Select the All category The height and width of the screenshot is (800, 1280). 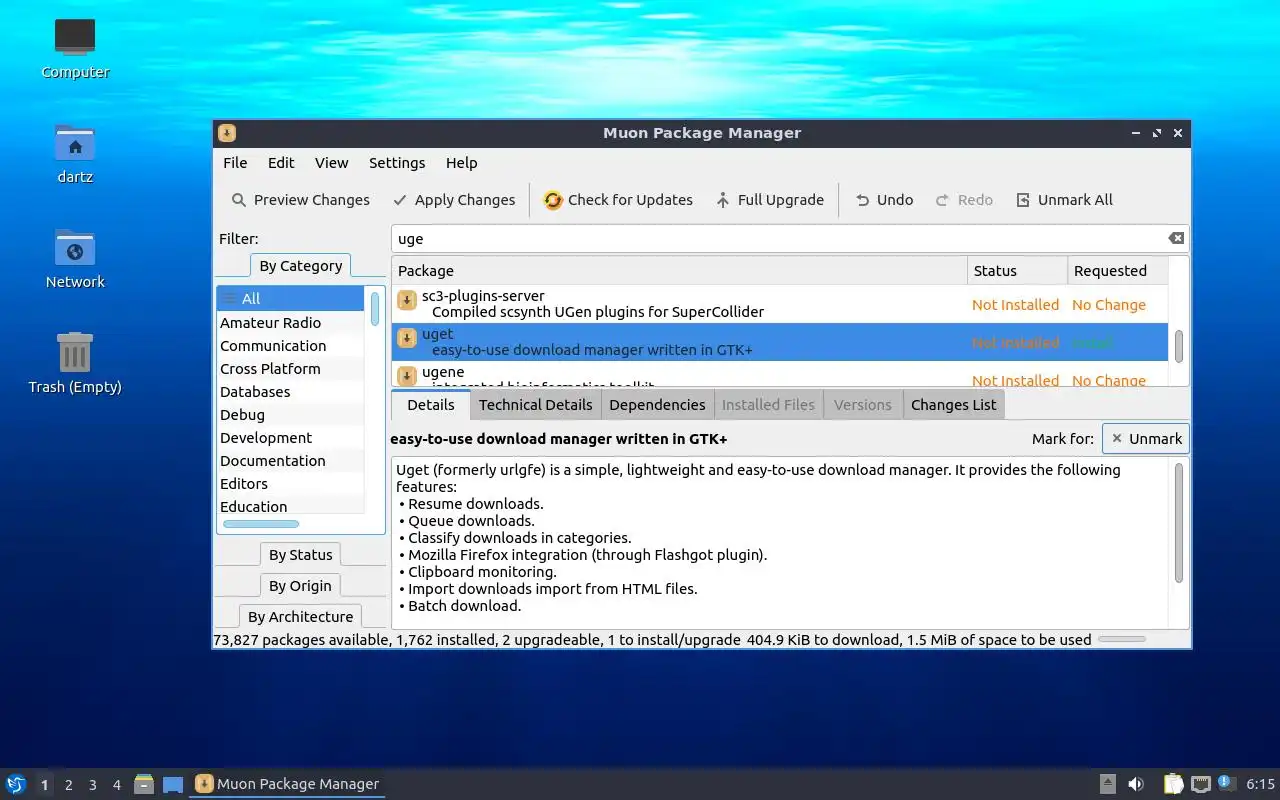point(290,298)
